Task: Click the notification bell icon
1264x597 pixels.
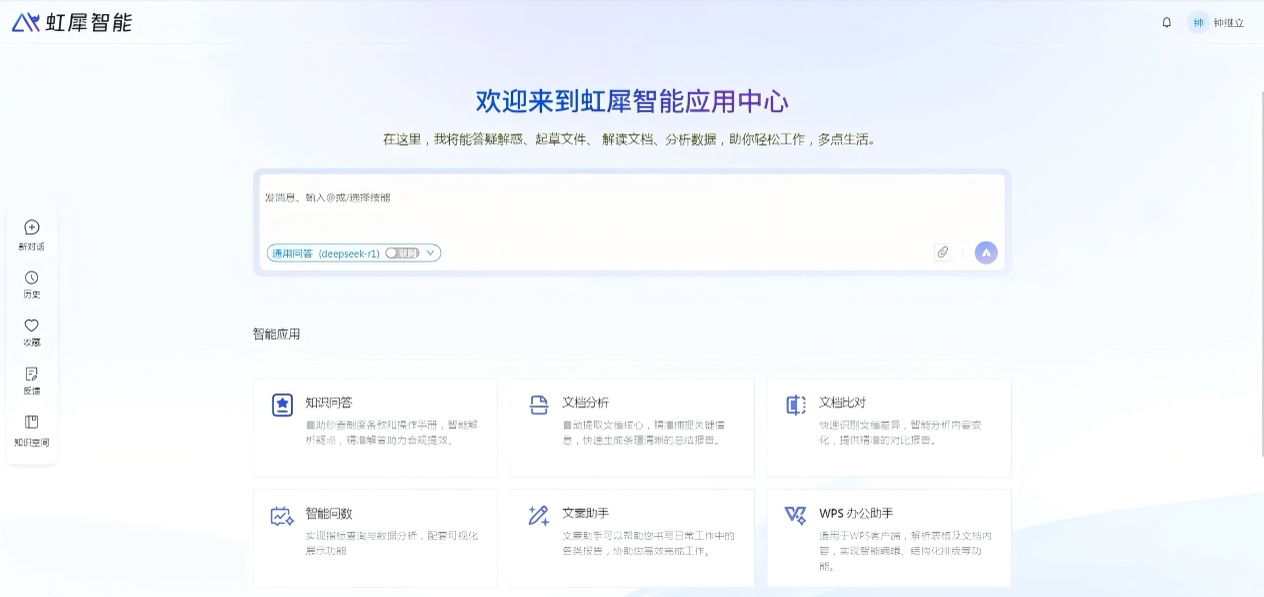Action: (1166, 22)
